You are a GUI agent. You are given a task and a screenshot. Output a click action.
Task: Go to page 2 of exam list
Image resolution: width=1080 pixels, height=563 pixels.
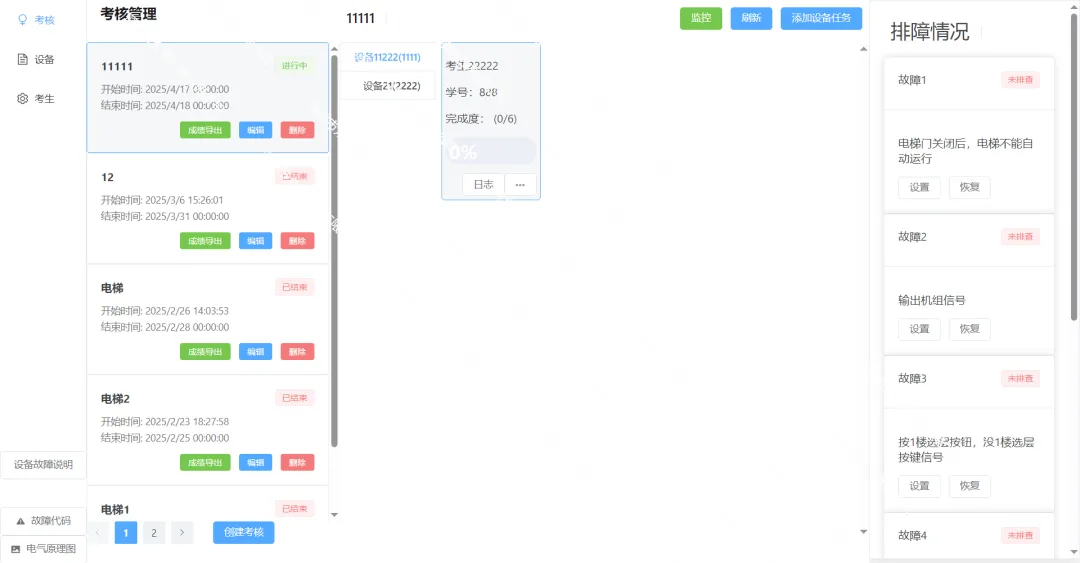click(154, 533)
